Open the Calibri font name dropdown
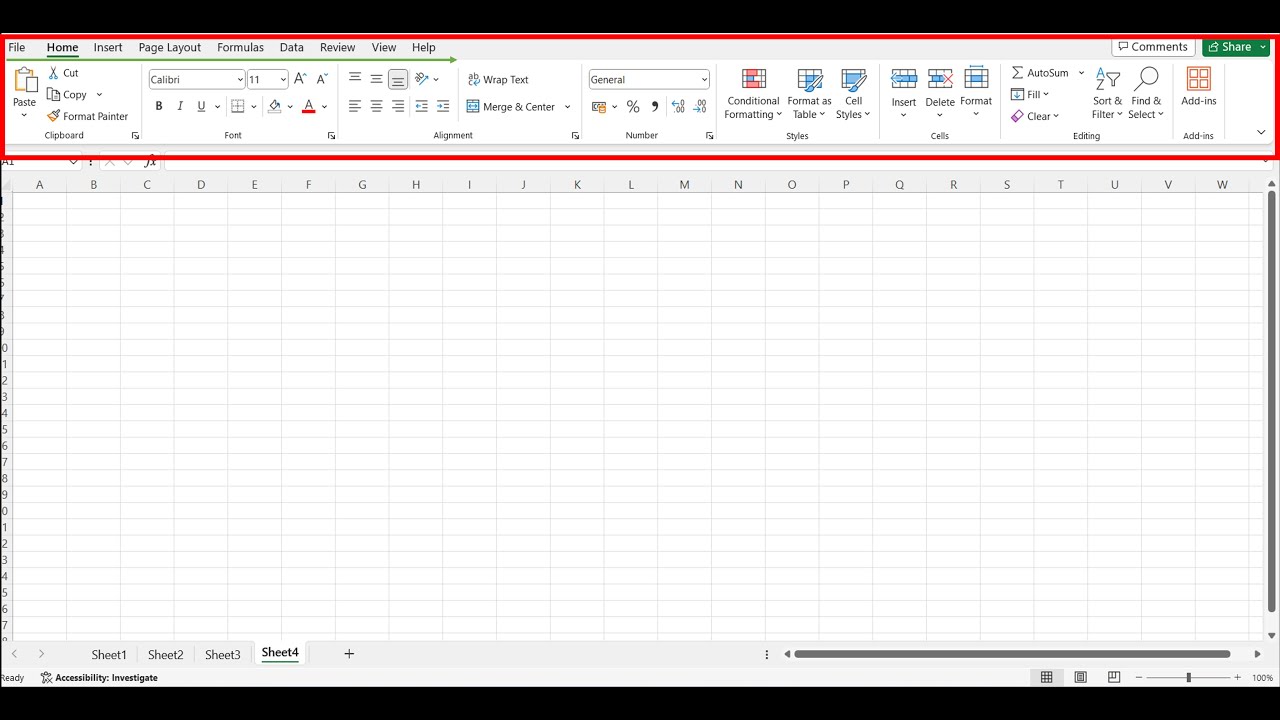Screen dimensions: 1280x720 pyautogui.click(x=240, y=80)
